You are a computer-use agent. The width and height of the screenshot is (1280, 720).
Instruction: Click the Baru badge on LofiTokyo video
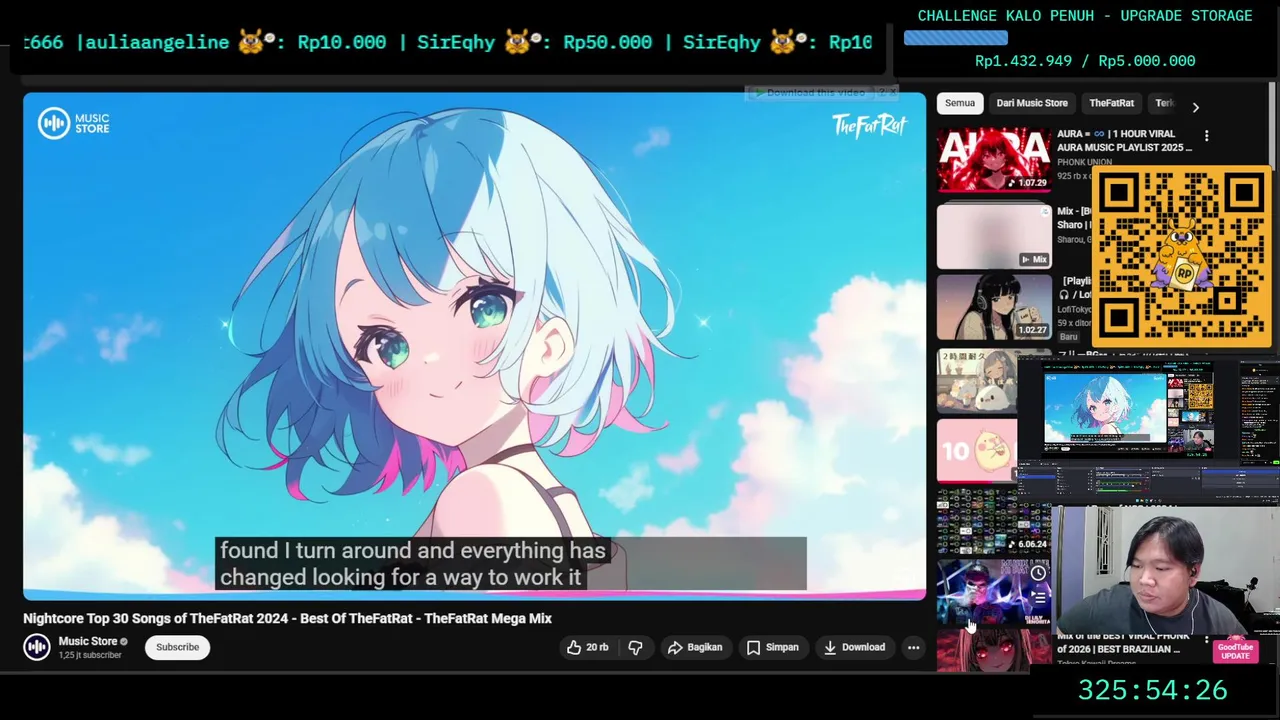[x=1068, y=337]
